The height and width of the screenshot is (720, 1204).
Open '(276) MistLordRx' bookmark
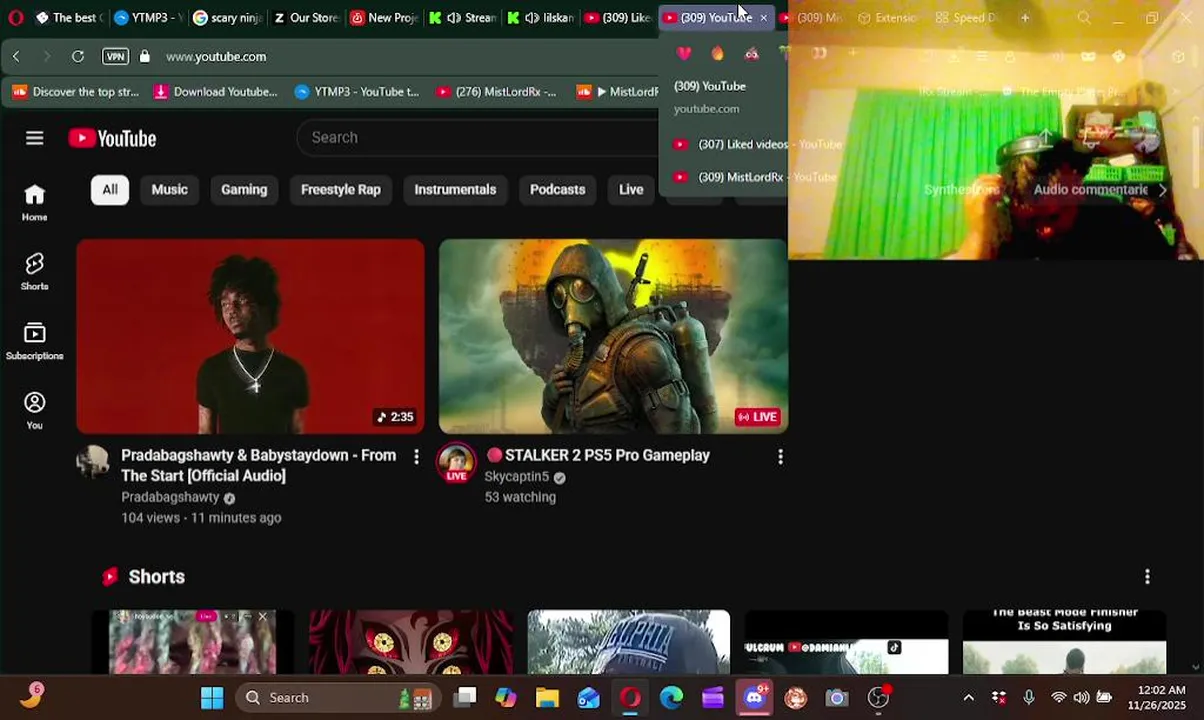(496, 92)
